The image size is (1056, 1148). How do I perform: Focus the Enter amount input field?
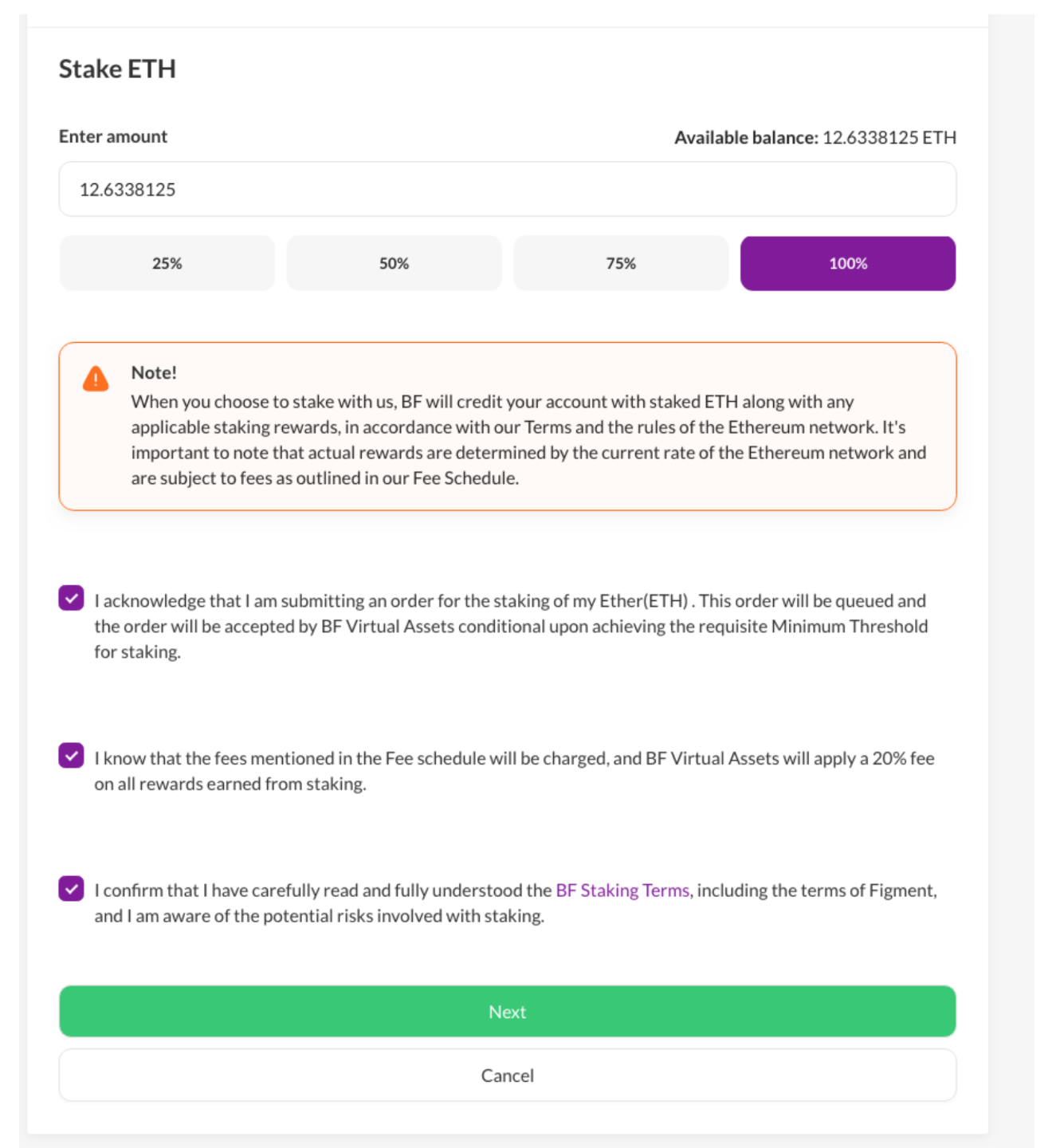[507, 190]
